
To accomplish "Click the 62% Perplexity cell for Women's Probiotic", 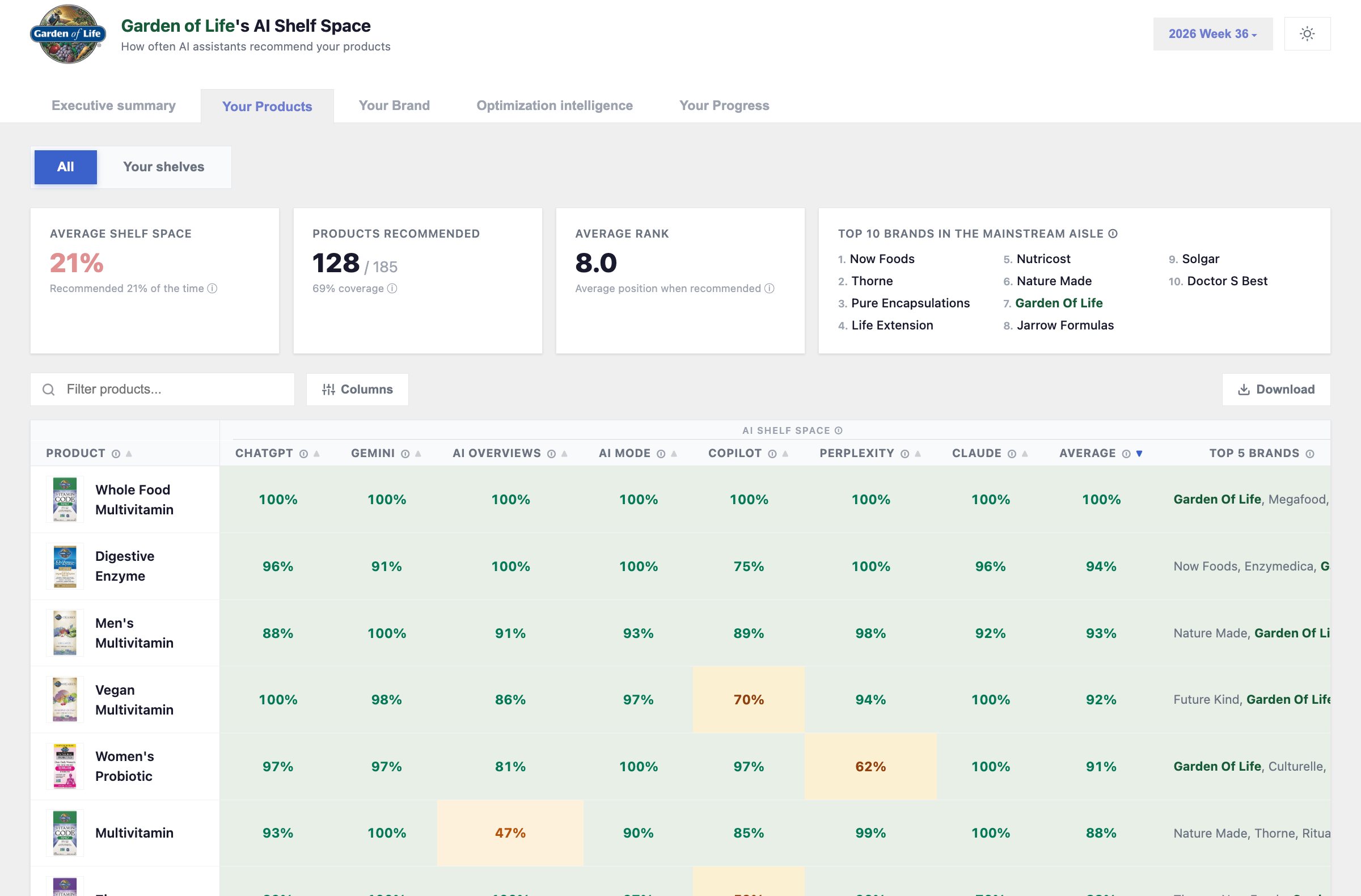I will [x=870, y=766].
